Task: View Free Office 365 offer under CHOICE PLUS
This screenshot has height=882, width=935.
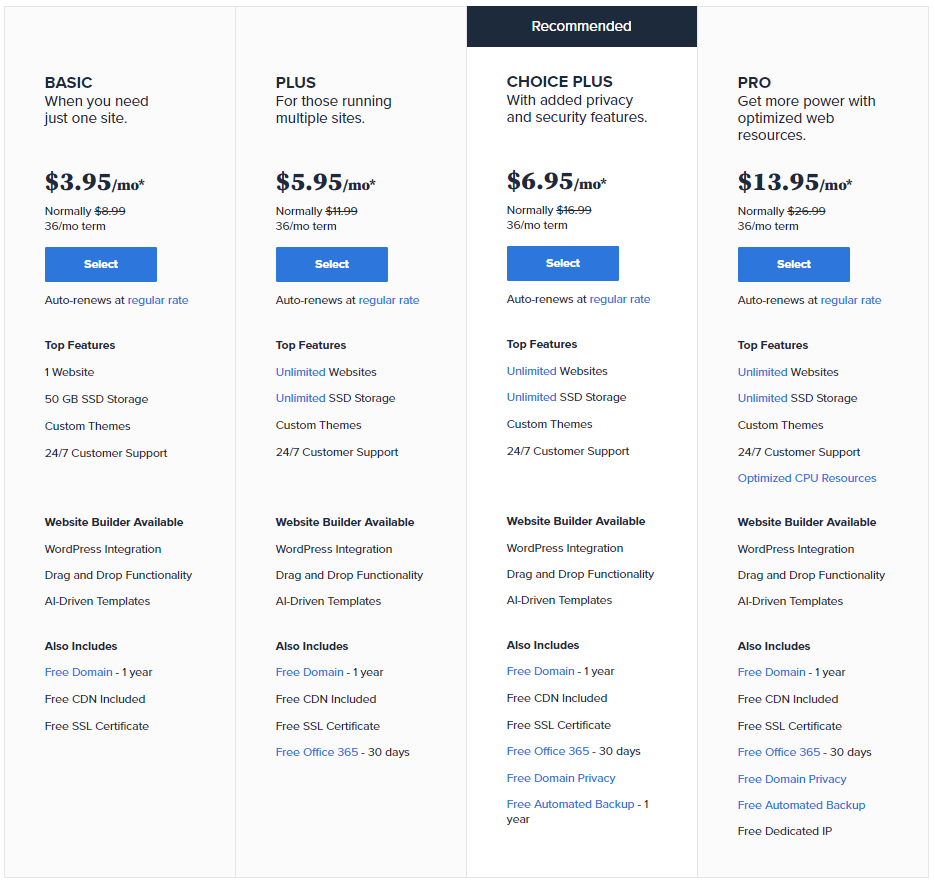Action: 548,750
